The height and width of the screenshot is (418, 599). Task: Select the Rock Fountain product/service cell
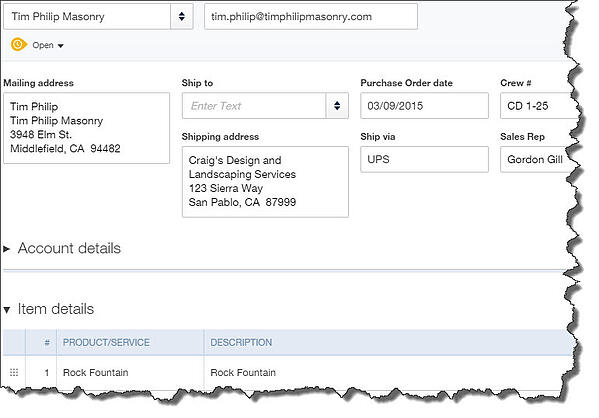coord(130,373)
